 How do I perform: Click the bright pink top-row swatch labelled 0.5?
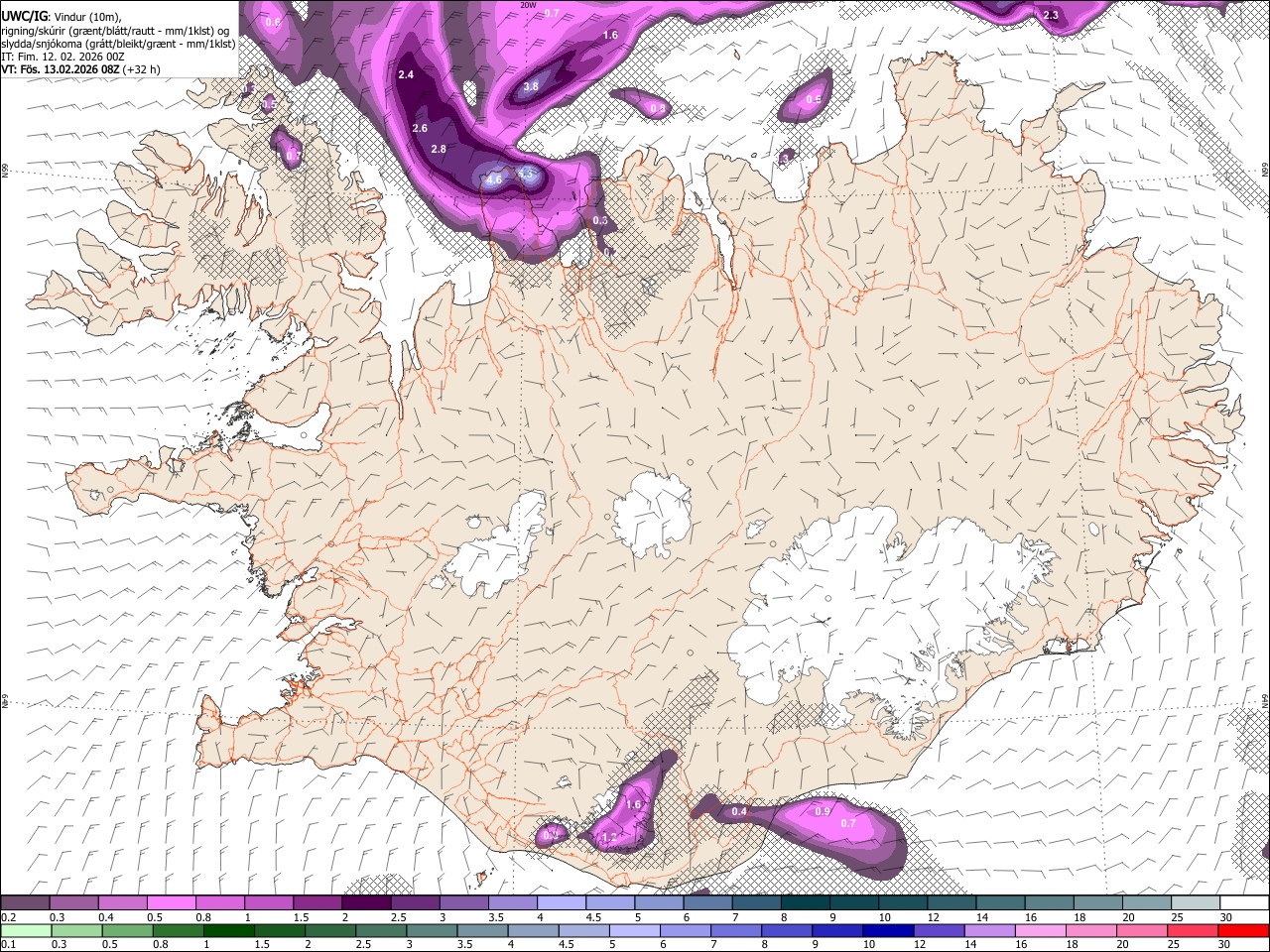[x=172, y=903]
